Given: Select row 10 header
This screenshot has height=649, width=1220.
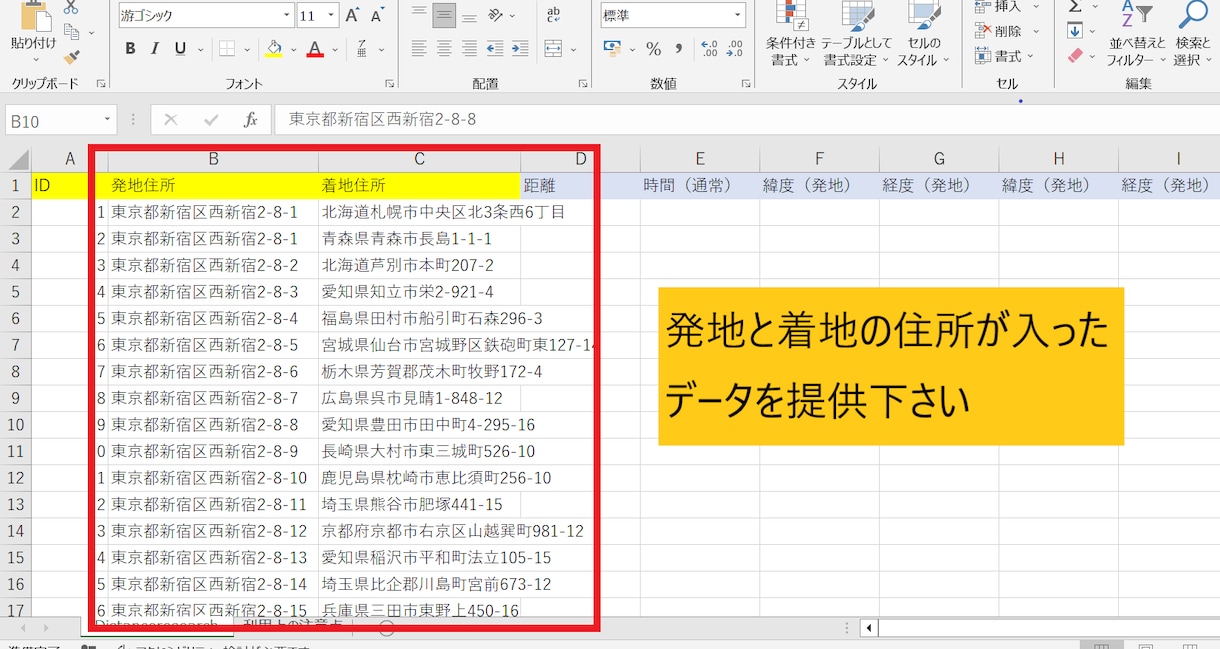Looking at the screenshot, I should (x=15, y=424).
